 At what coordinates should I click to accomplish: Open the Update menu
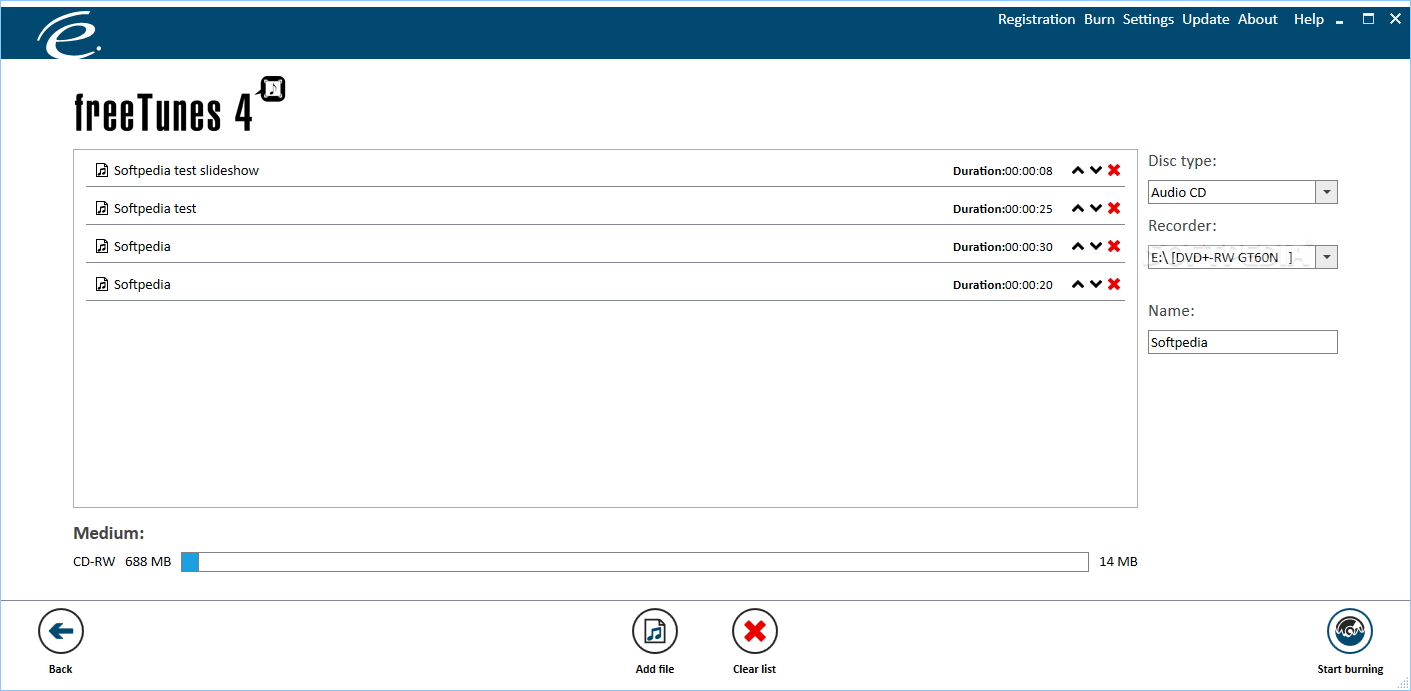(1205, 19)
